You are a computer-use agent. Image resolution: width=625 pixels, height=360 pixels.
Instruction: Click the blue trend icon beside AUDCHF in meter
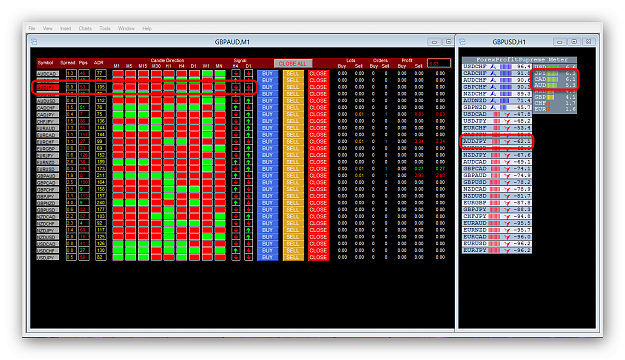[493, 80]
